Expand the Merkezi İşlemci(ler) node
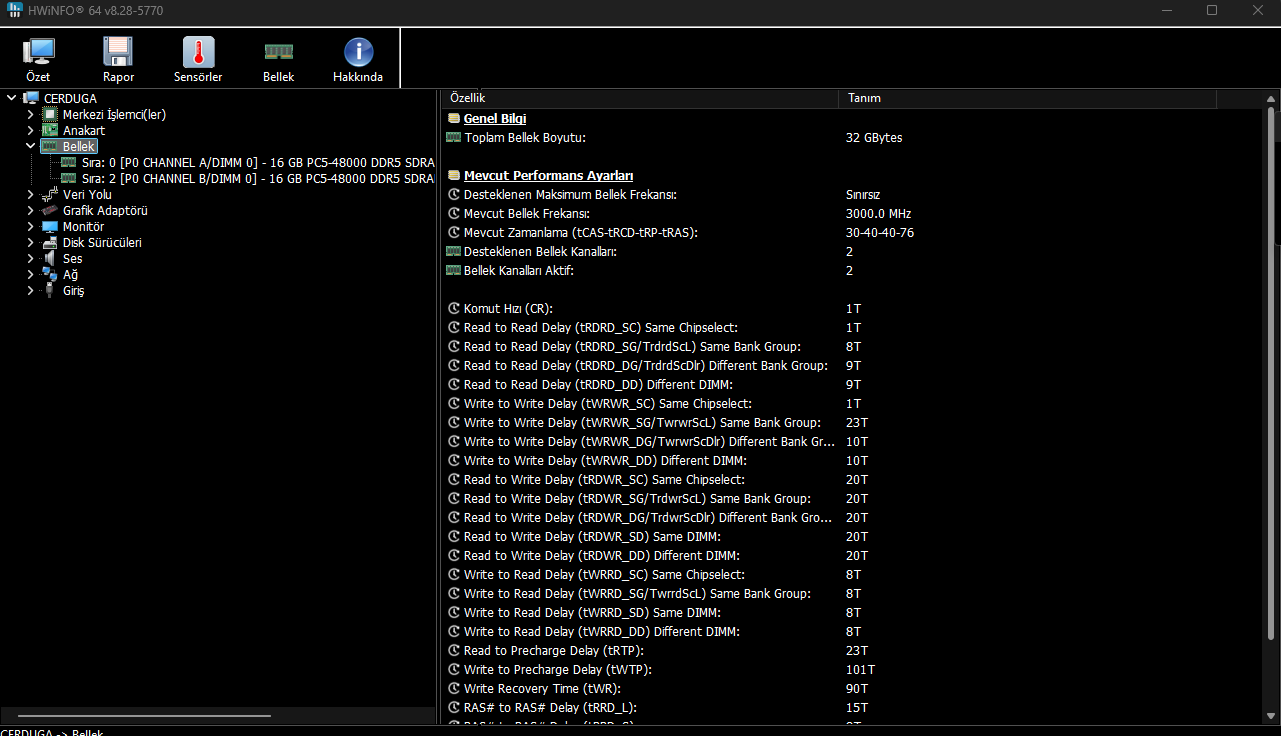Image resolution: width=1281 pixels, height=736 pixels. pyautogui.click(x=31, y=114)
